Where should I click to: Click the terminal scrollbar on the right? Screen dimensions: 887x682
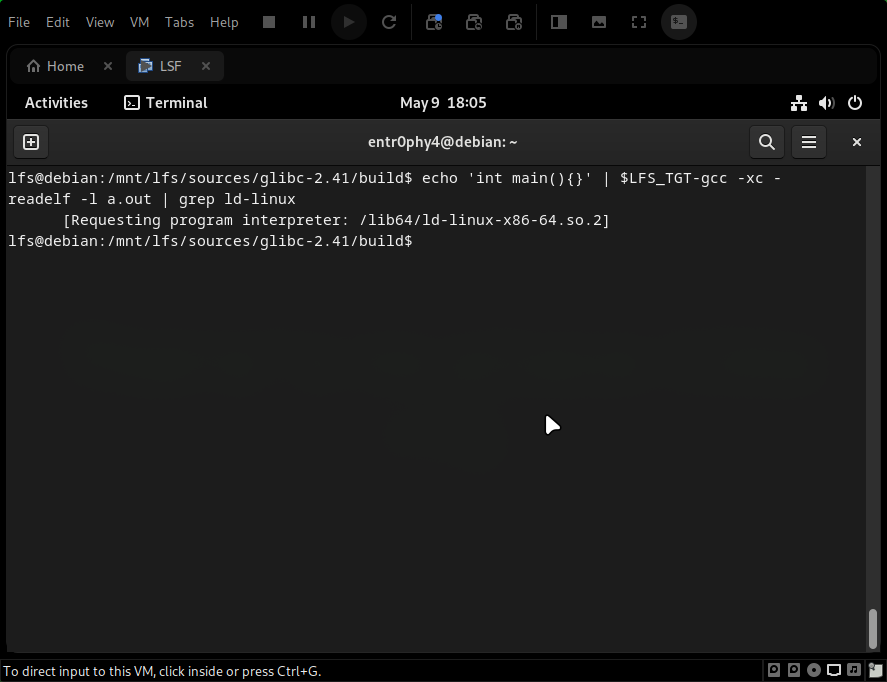pos(872,628)
